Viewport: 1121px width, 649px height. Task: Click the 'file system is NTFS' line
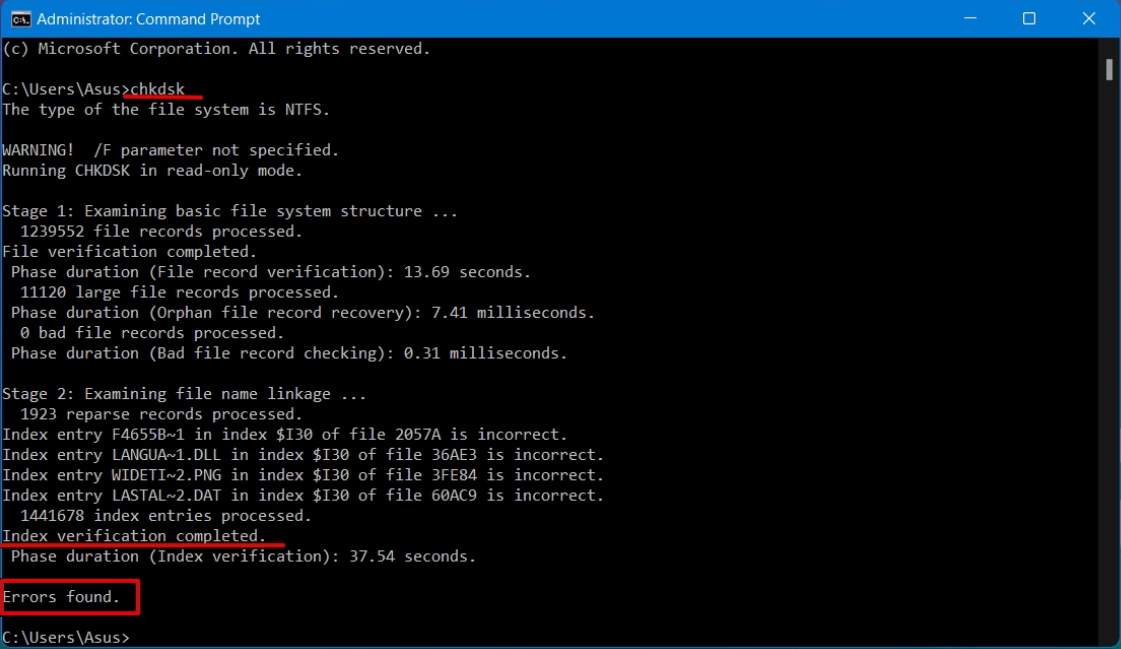166,109
